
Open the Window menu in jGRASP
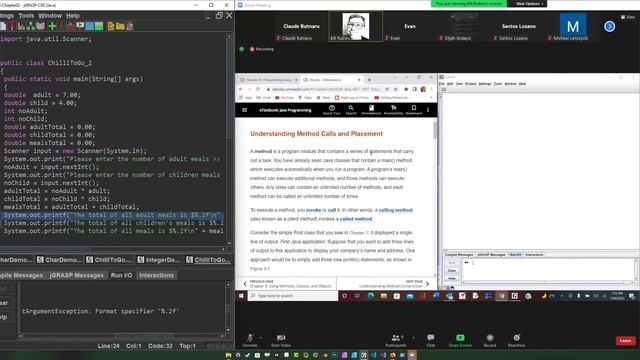pos(50,16)
